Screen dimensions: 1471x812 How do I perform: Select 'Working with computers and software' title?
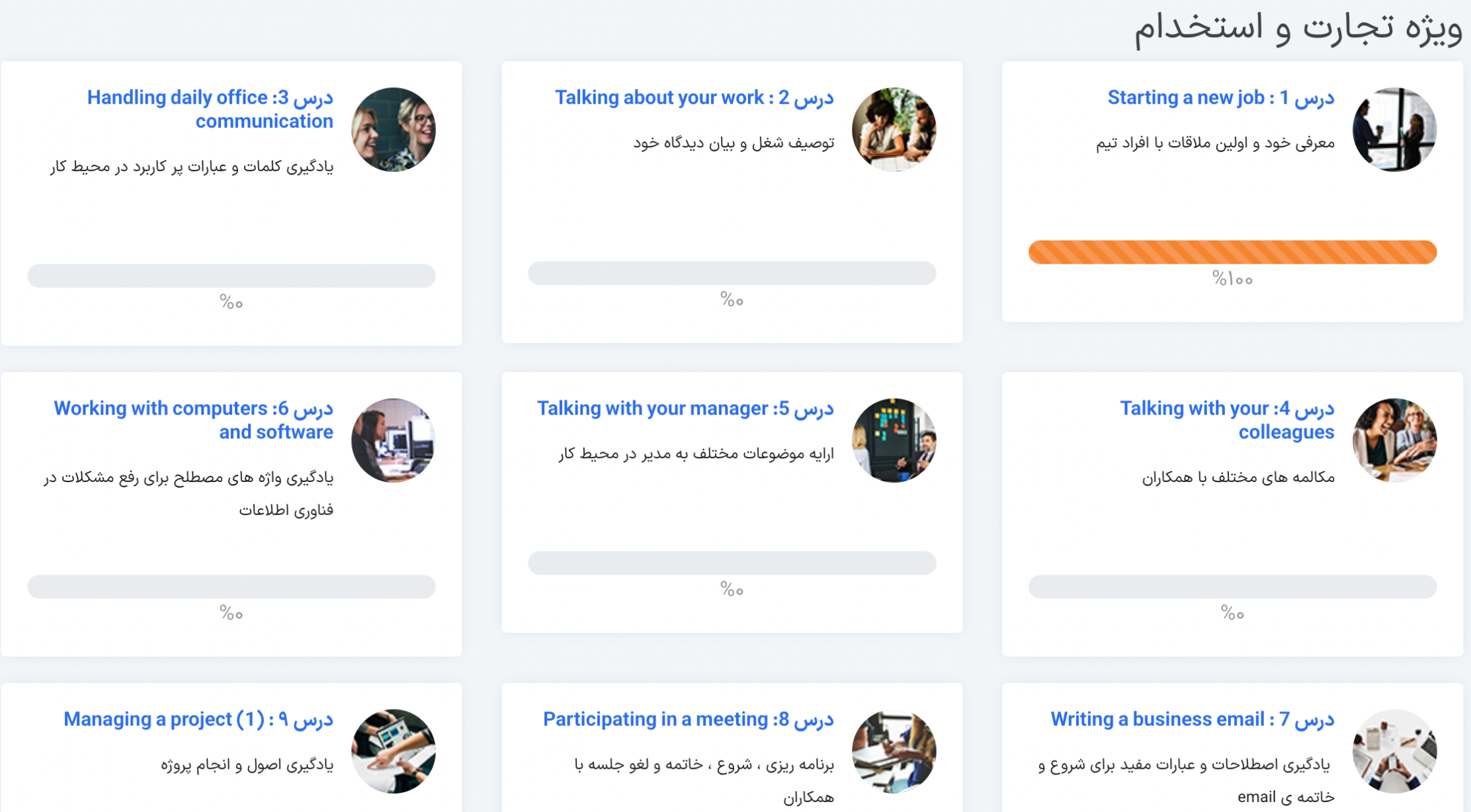(x=194, y=420)
